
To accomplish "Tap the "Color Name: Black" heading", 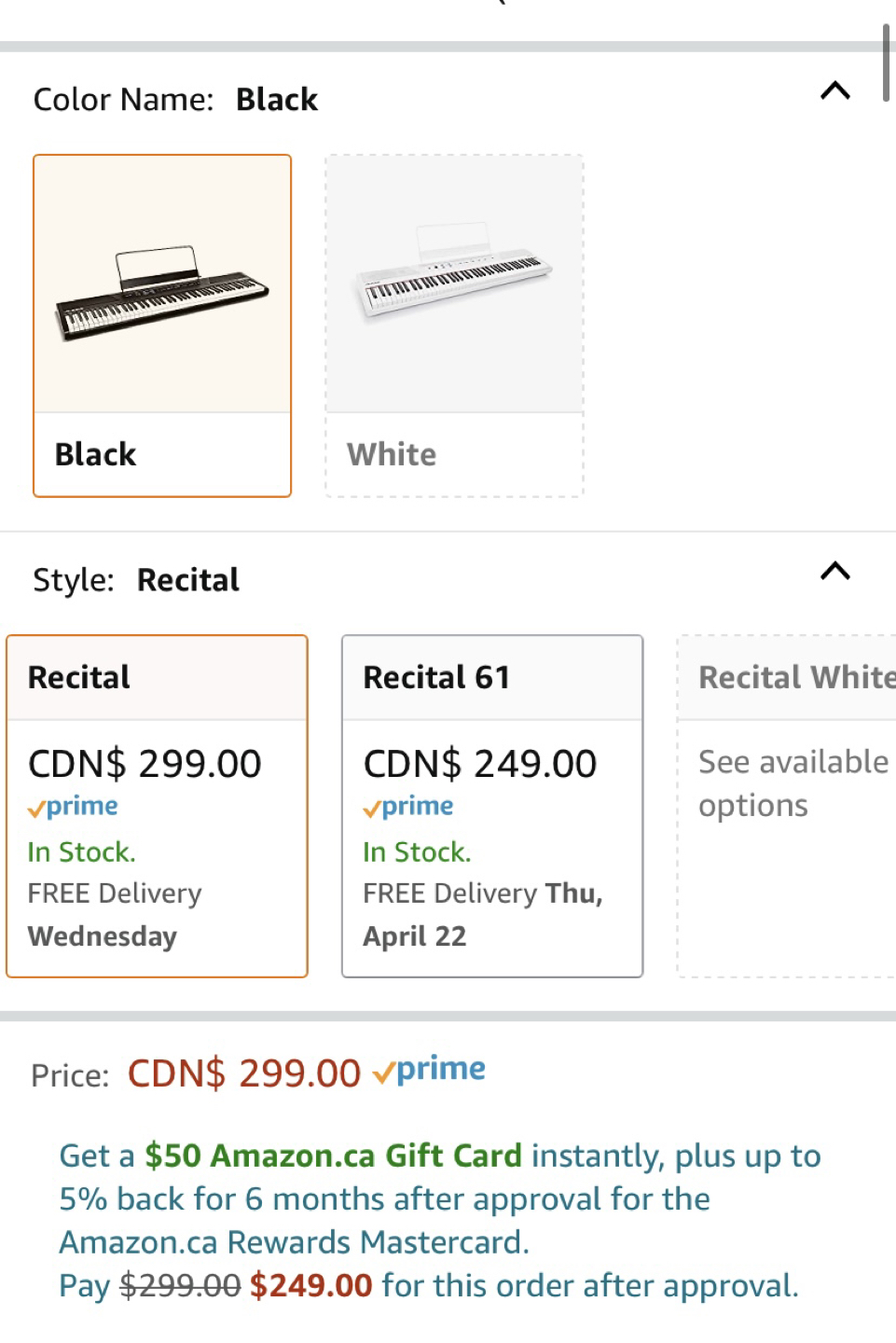I will click(x=176, y=100).
